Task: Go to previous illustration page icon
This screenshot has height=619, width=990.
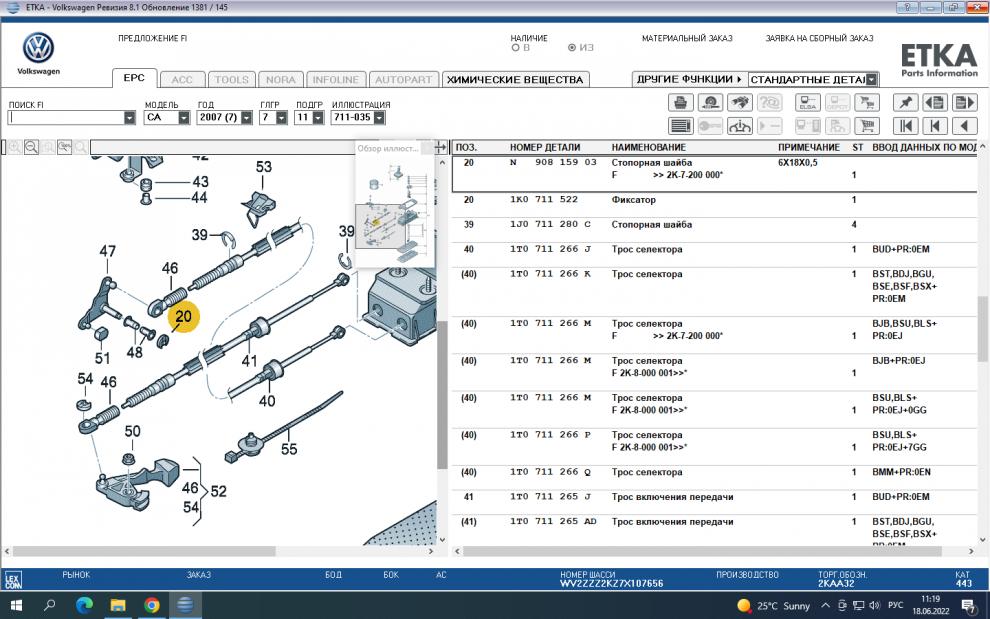Action: pos(935,102)
